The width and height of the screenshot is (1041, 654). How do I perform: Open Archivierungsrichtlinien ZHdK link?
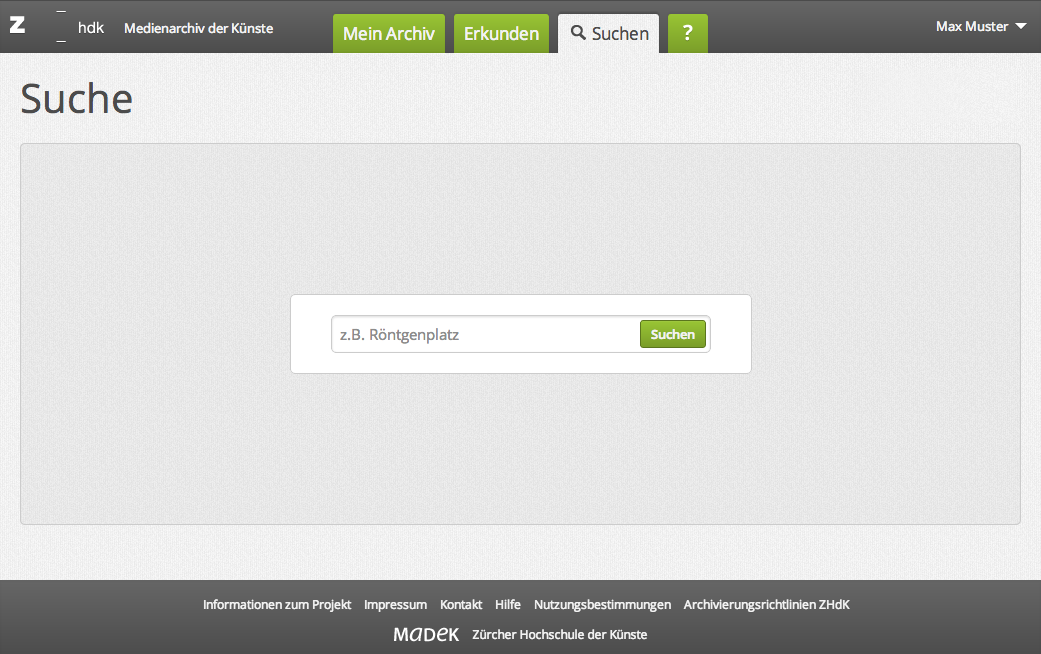point(766,605)
